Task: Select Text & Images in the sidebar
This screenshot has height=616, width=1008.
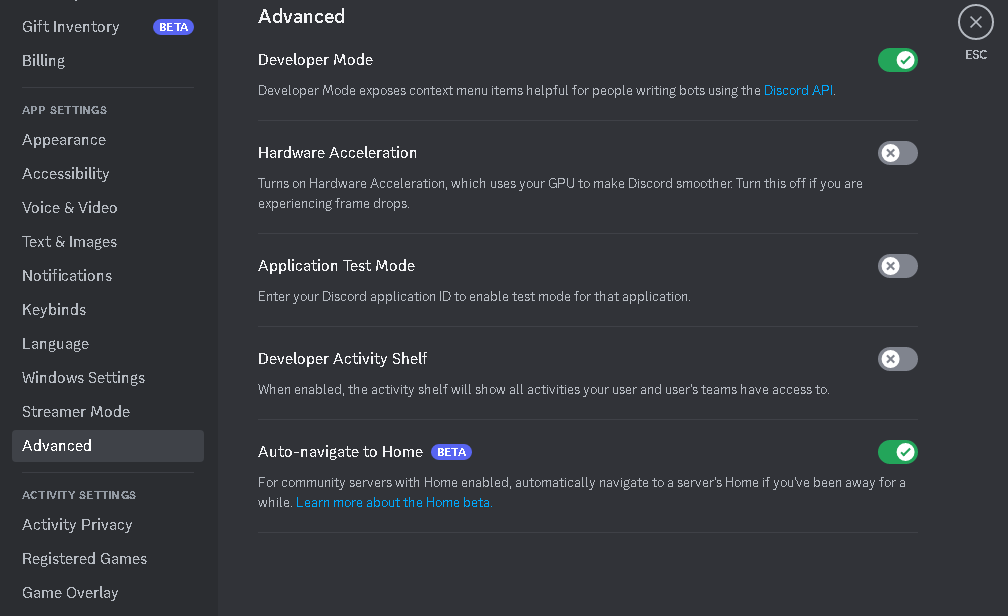Action: click(69, 241)
